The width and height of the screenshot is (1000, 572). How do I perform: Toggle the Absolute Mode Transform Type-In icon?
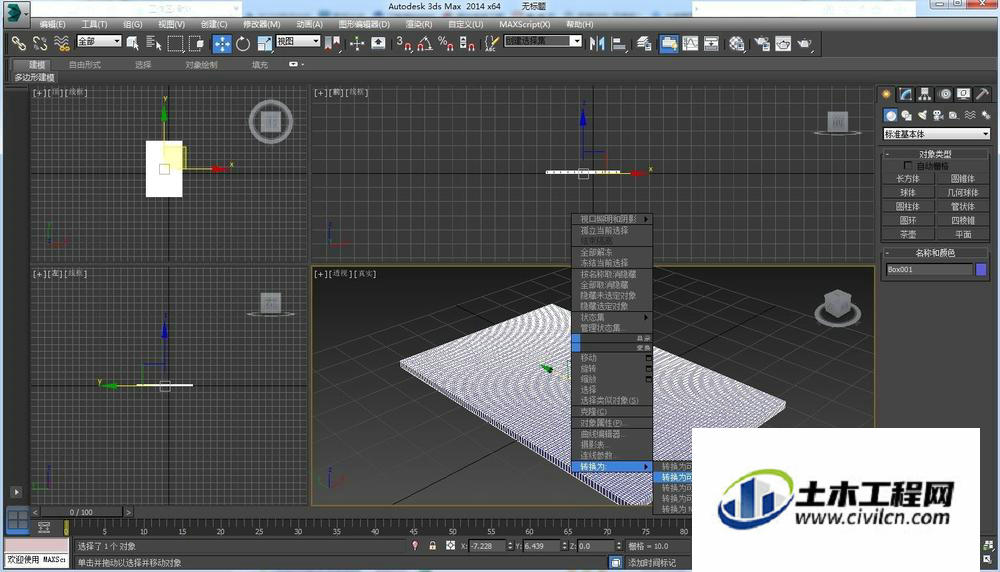[x=450, y=546]
